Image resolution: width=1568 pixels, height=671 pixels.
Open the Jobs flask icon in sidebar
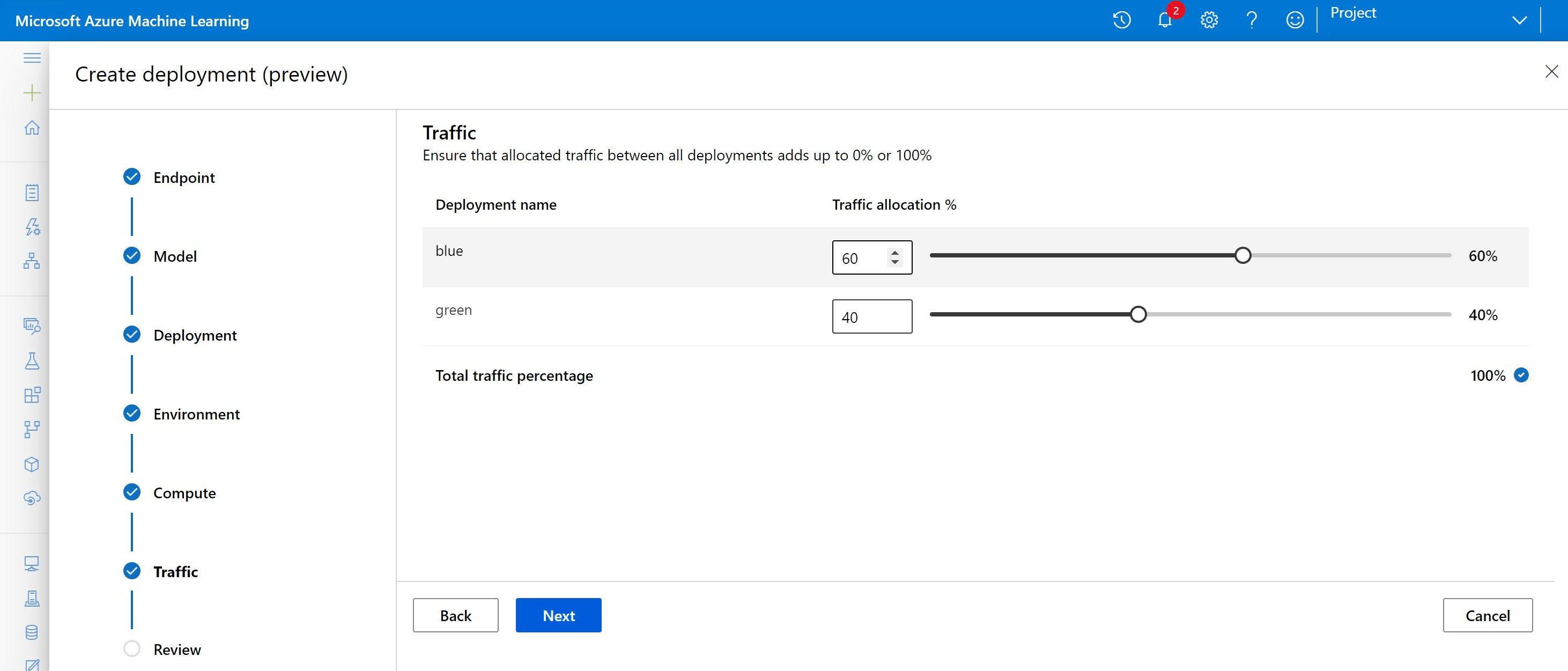tap(32, 361)
